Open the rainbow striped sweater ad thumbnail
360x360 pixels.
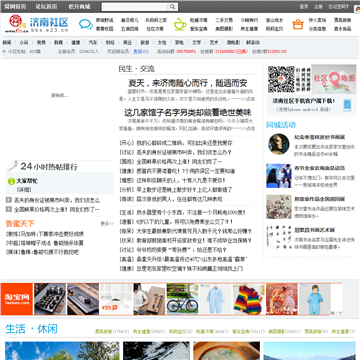(x=248, y=299)
